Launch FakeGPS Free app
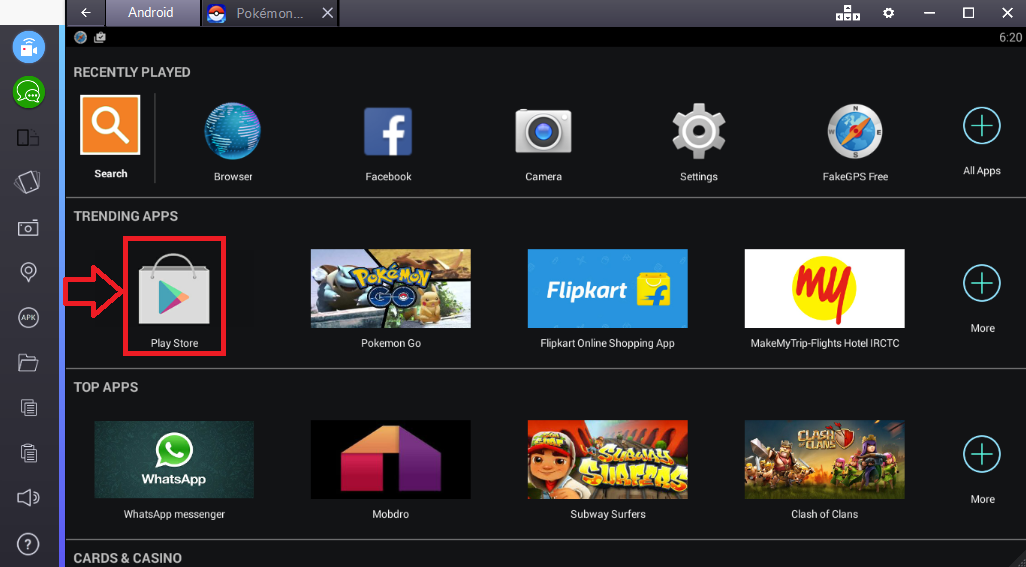 [x=854, y=132]
